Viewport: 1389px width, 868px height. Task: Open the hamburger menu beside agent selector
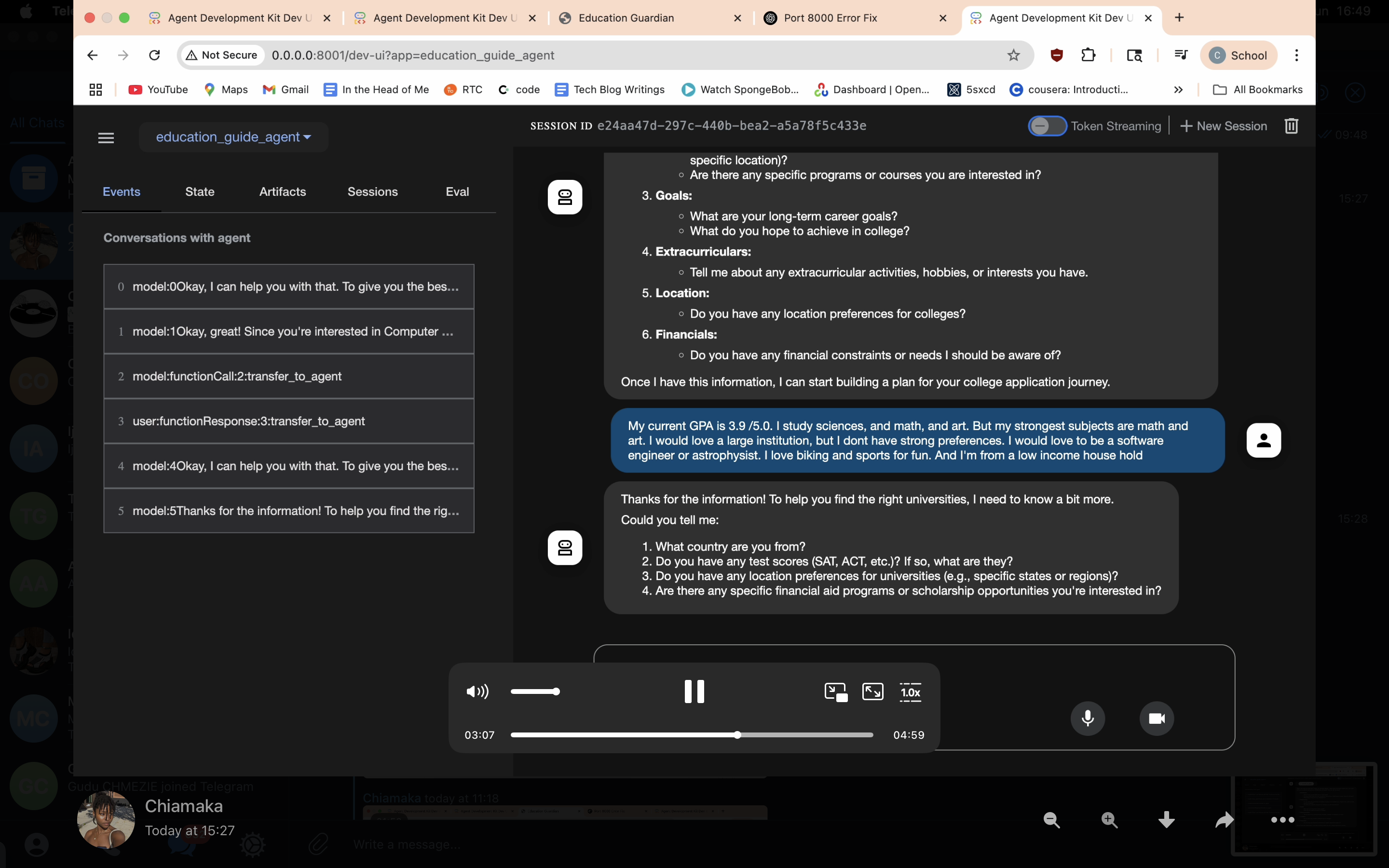pyautogui.click(x=106, y=138)
